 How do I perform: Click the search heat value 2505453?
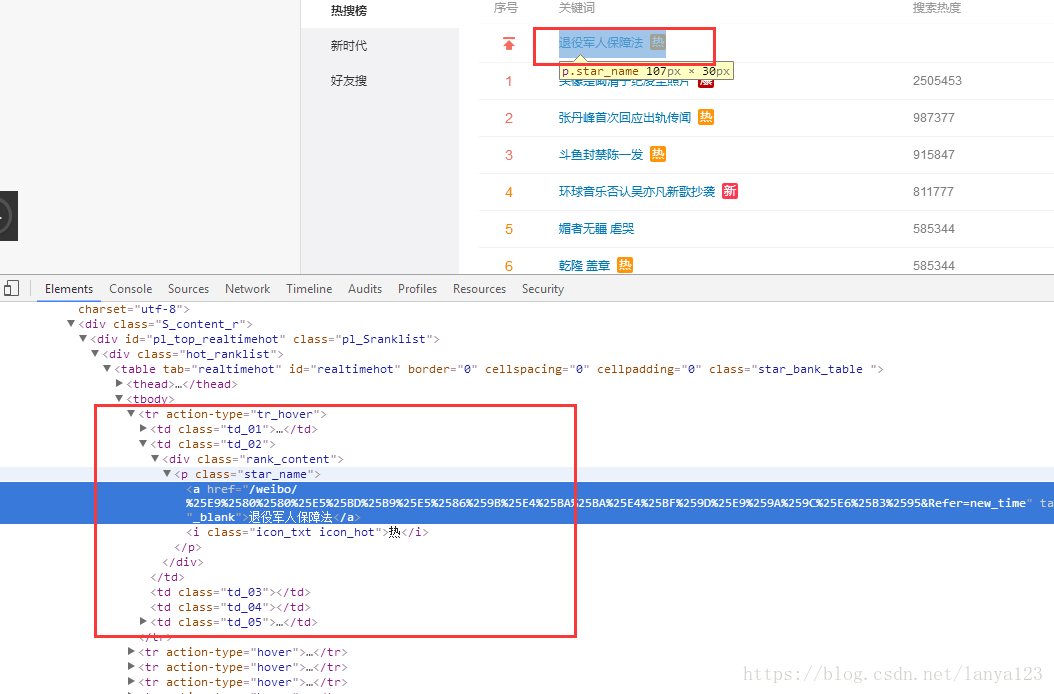937,81
